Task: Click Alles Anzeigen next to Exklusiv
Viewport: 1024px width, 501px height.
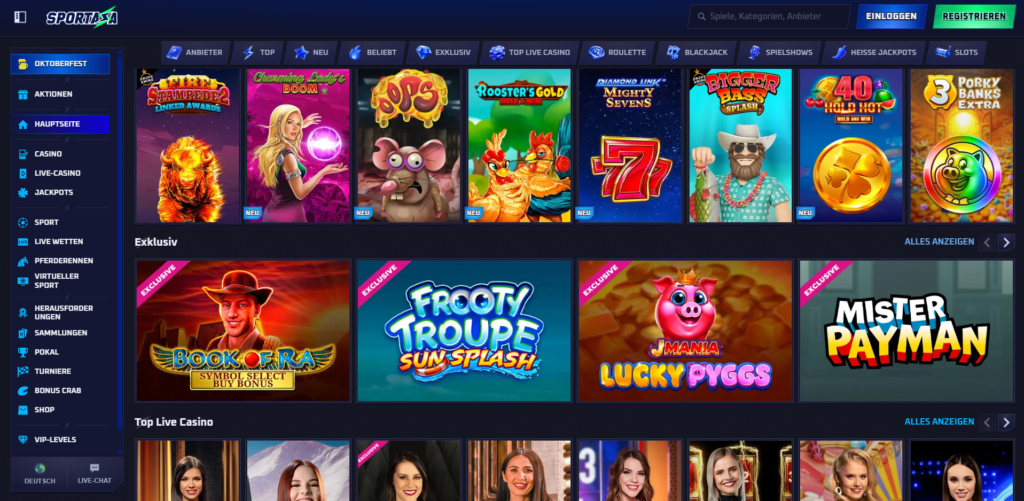Action: [939, 242]
